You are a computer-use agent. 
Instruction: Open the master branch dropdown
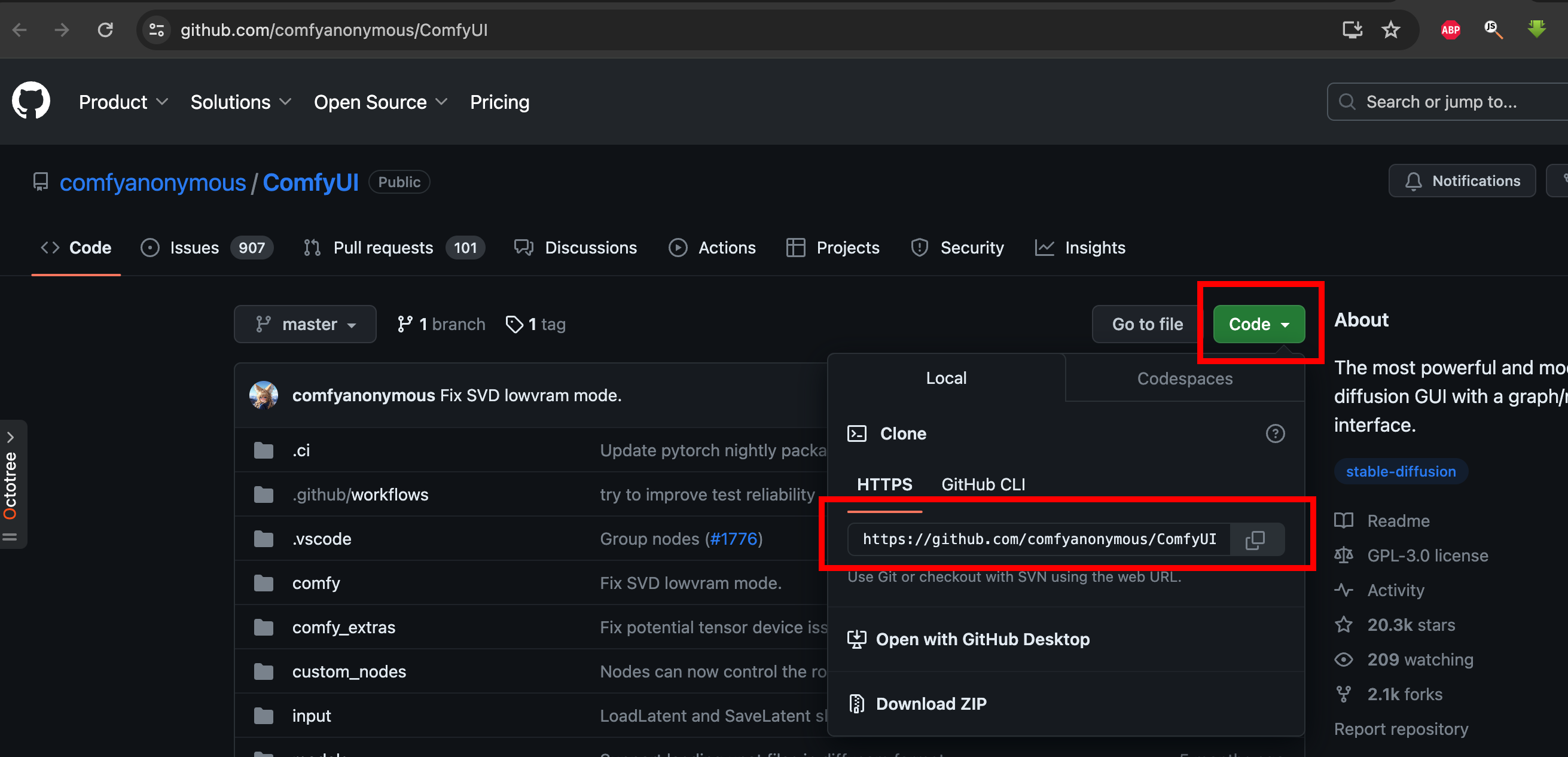point(305,324)
